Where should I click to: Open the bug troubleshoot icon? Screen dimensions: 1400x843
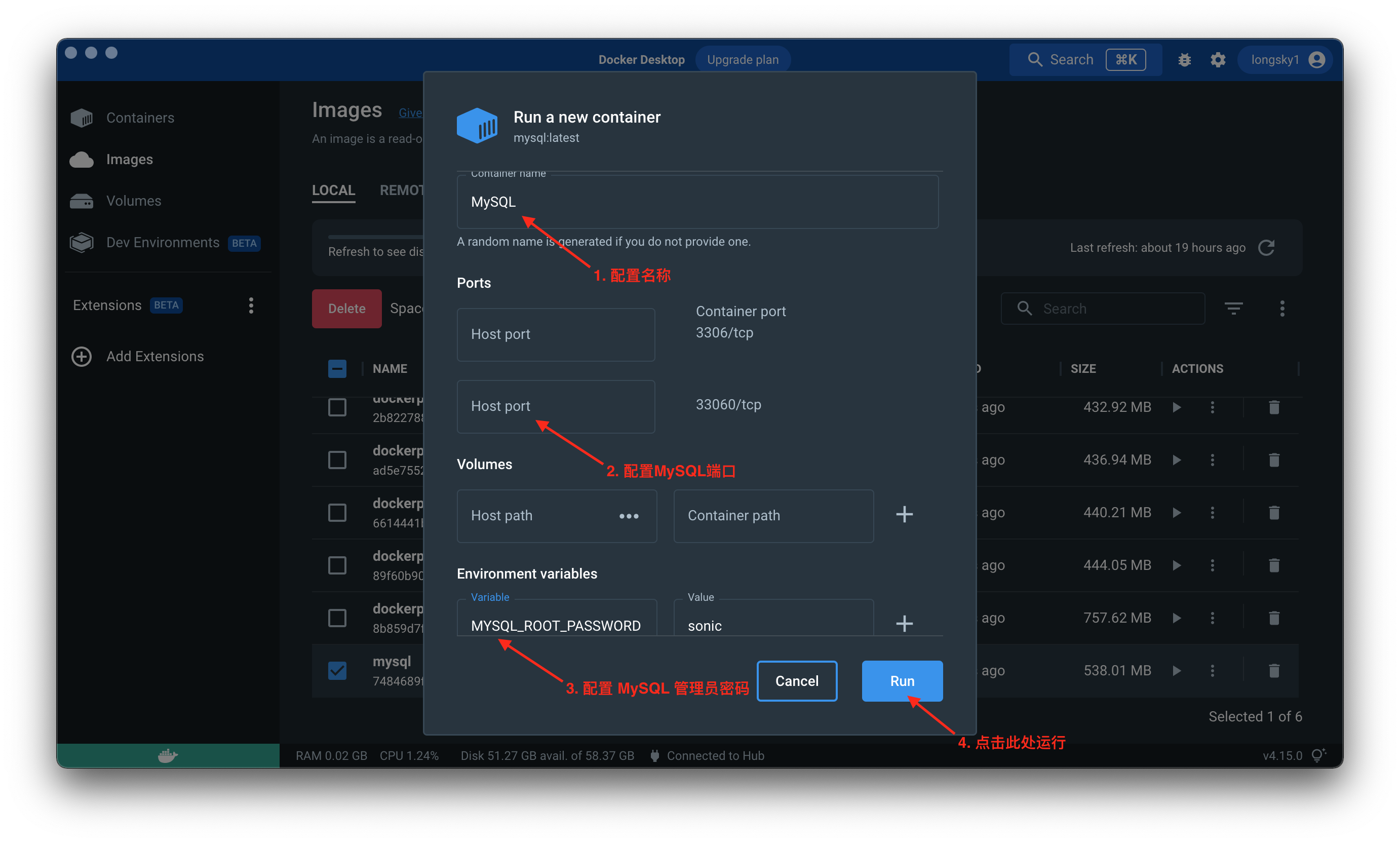(x=1184, y=60)
